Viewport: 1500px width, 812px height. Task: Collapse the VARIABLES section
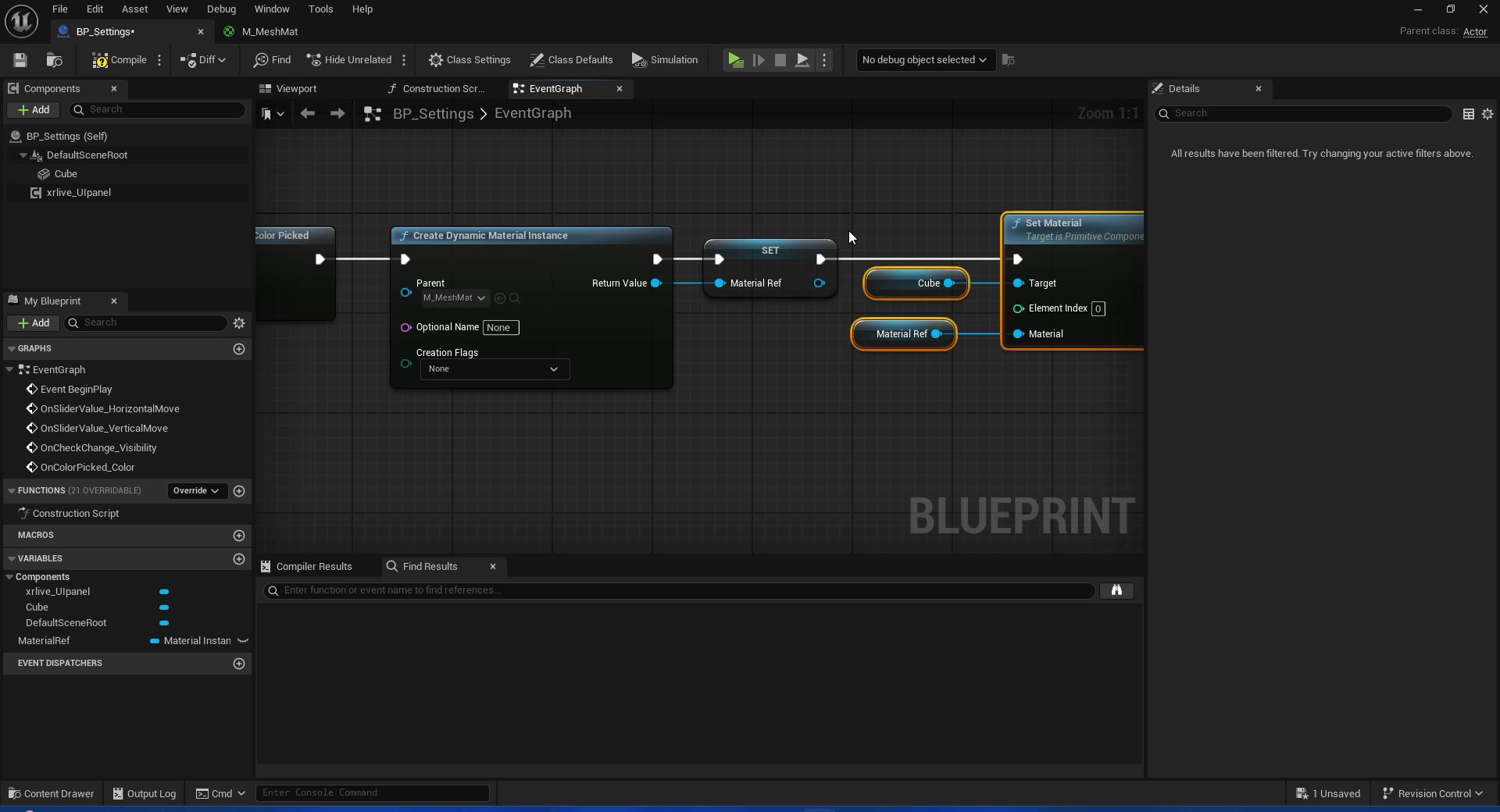click(12, 559)
